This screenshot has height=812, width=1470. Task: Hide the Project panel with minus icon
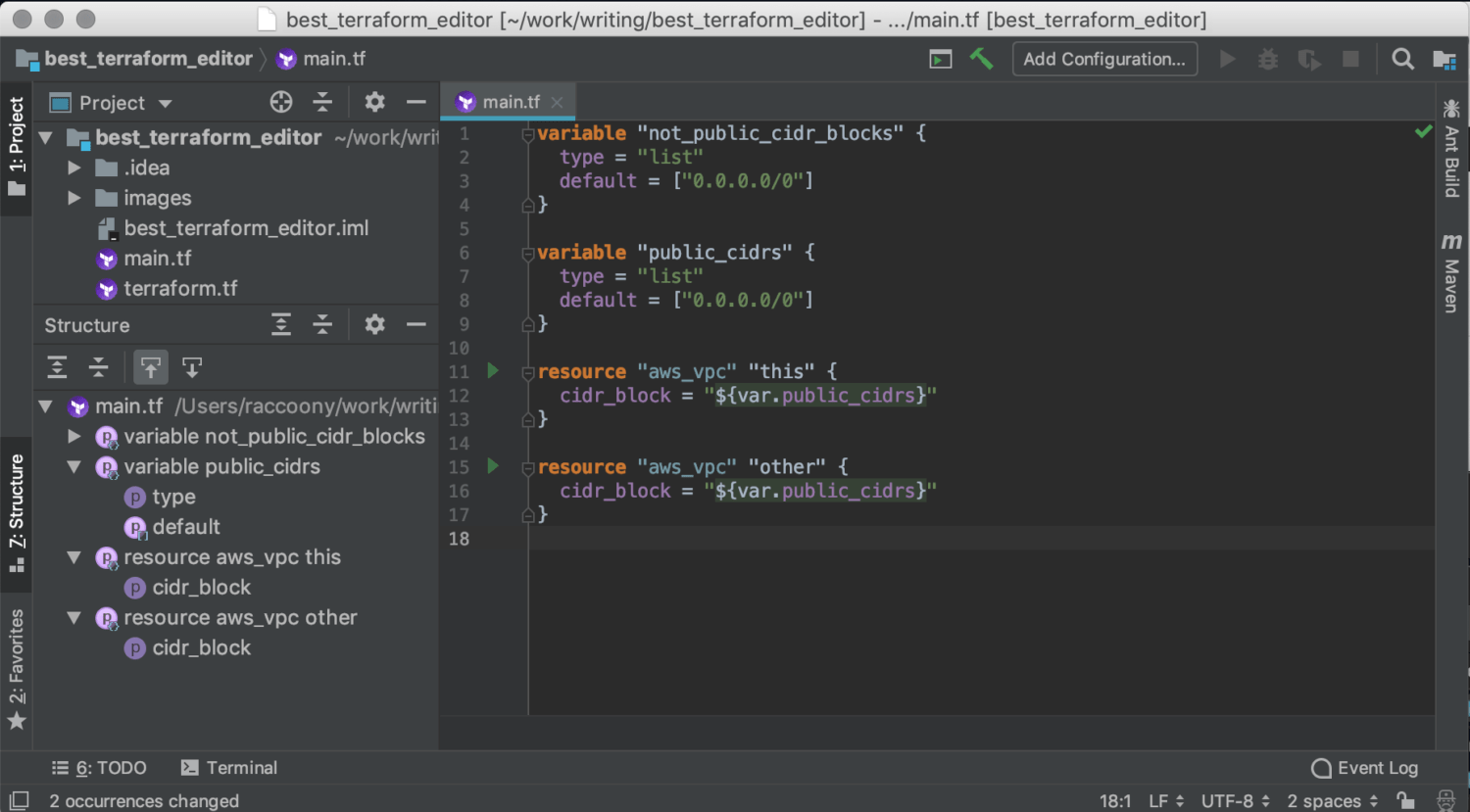416,102
